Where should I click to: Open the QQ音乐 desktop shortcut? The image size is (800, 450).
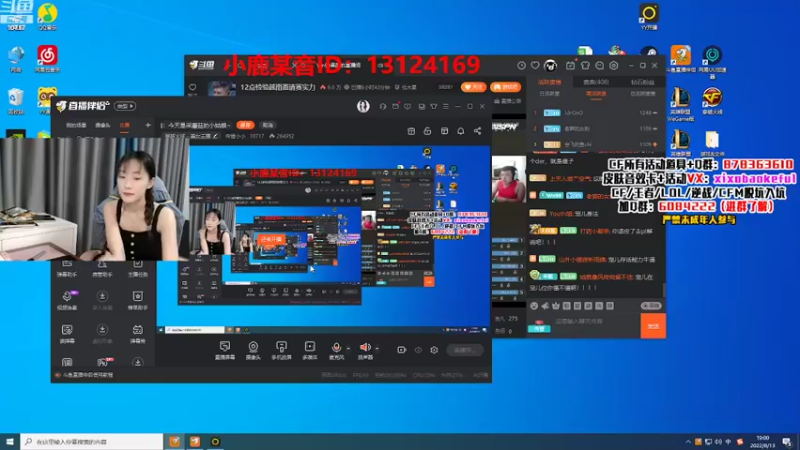click(47, 16)
